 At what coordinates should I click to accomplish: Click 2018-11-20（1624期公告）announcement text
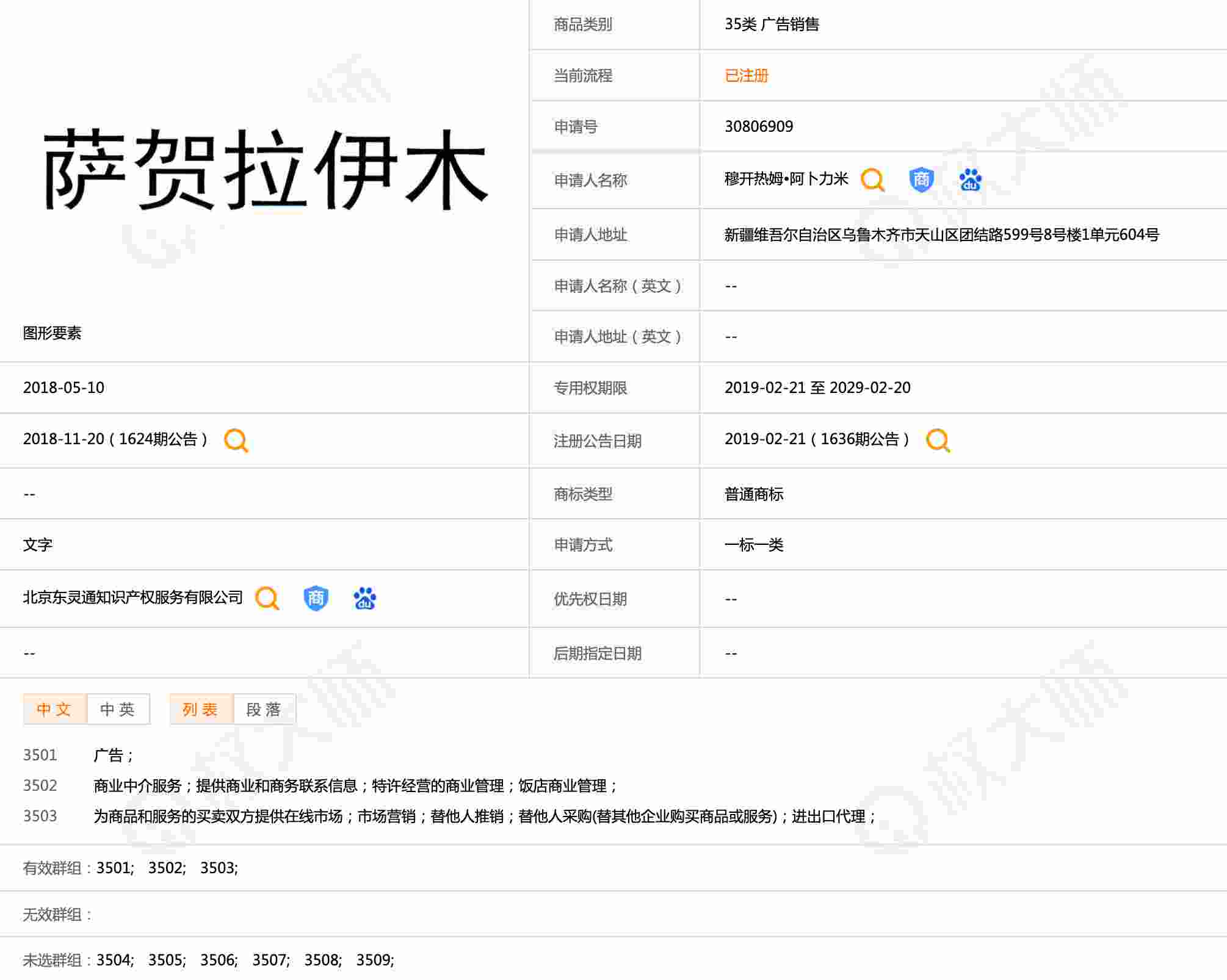coord(115,439)
